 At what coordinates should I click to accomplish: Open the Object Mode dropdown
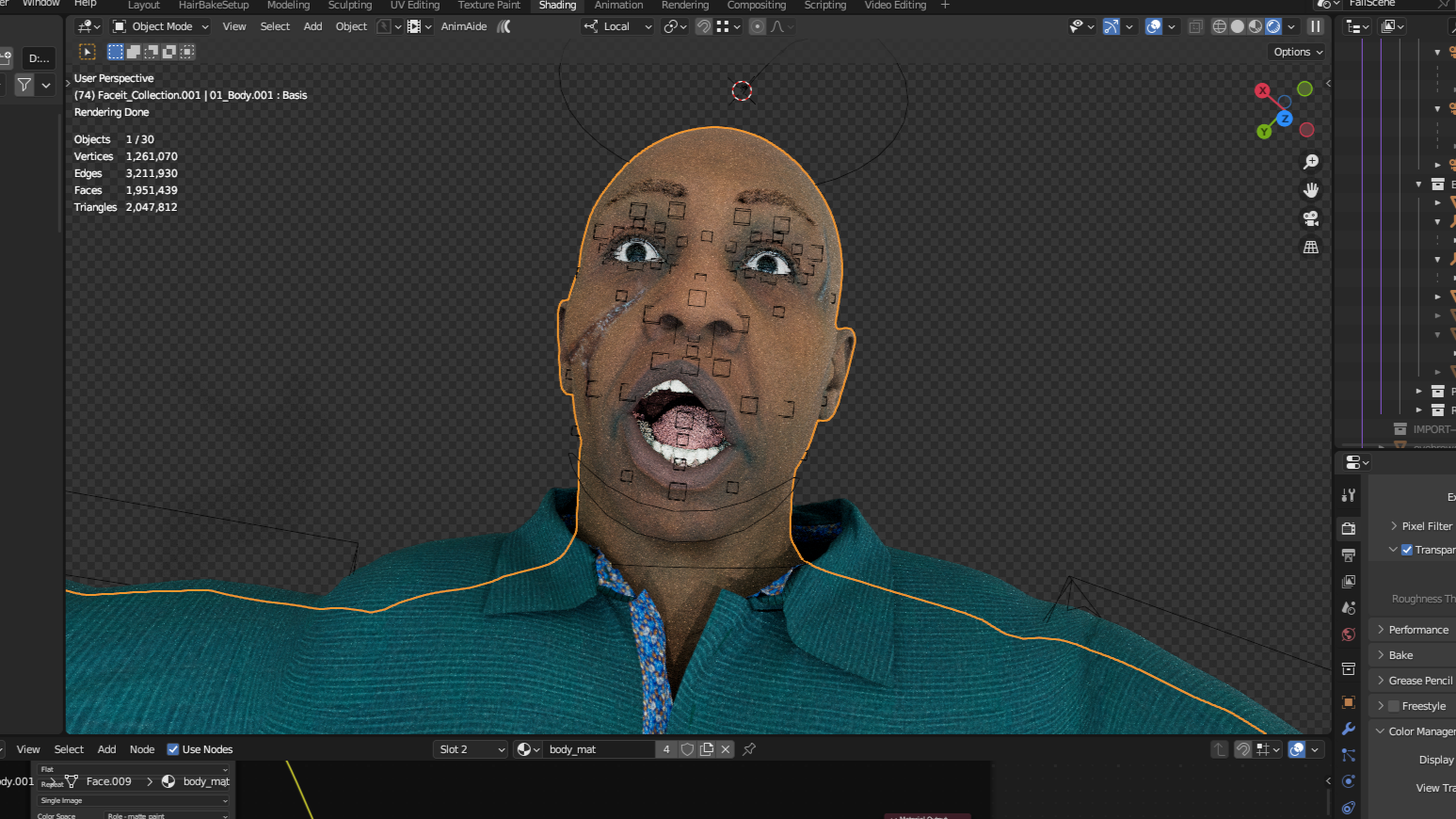pyautogui.click(x=161, y=26)
